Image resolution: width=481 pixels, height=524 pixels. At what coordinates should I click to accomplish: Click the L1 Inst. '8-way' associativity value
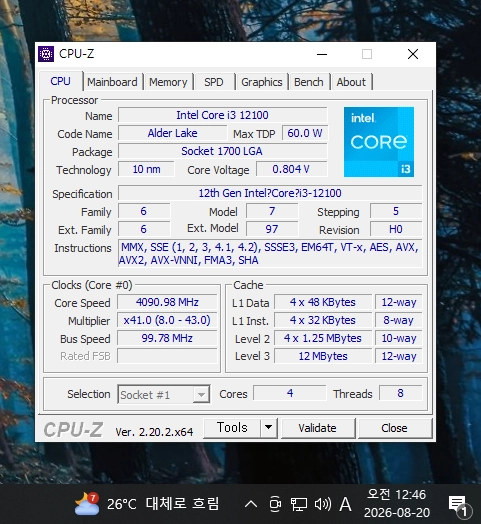click(399, 320)
